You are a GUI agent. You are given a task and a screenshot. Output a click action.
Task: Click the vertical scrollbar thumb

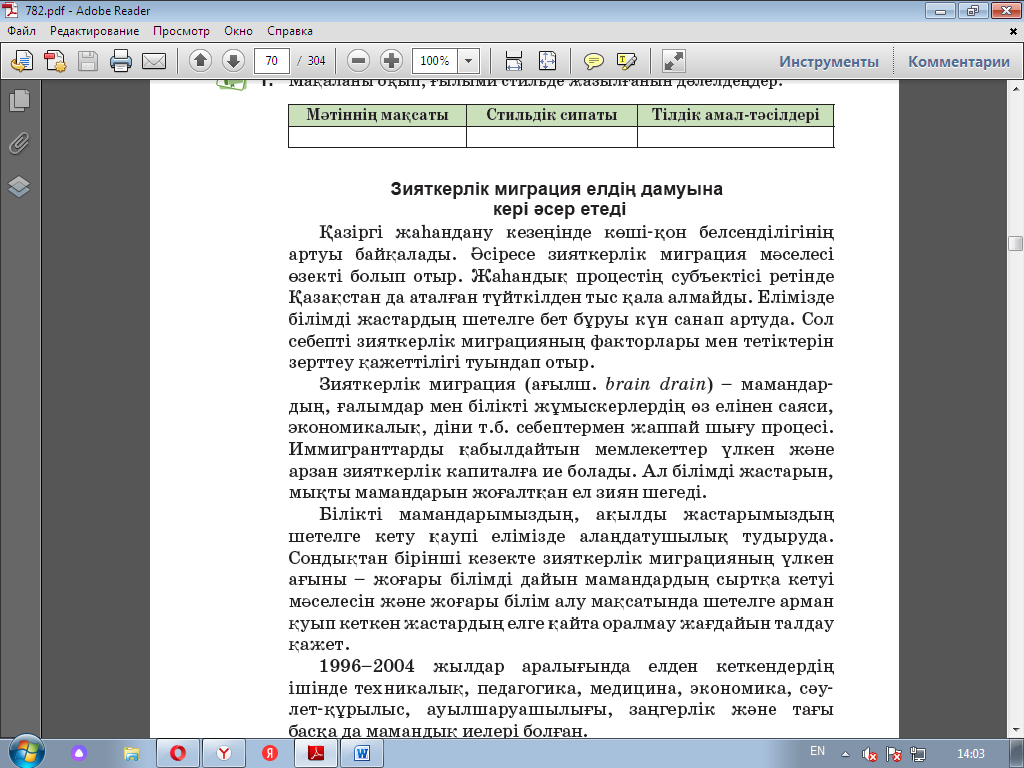point(1016,243)
